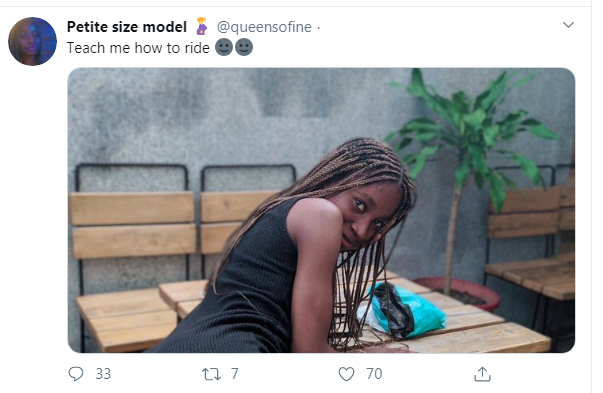603x393 pixels.
Task: Click the two smiley emojis in tweet text
Action: (x=234, y=48)
